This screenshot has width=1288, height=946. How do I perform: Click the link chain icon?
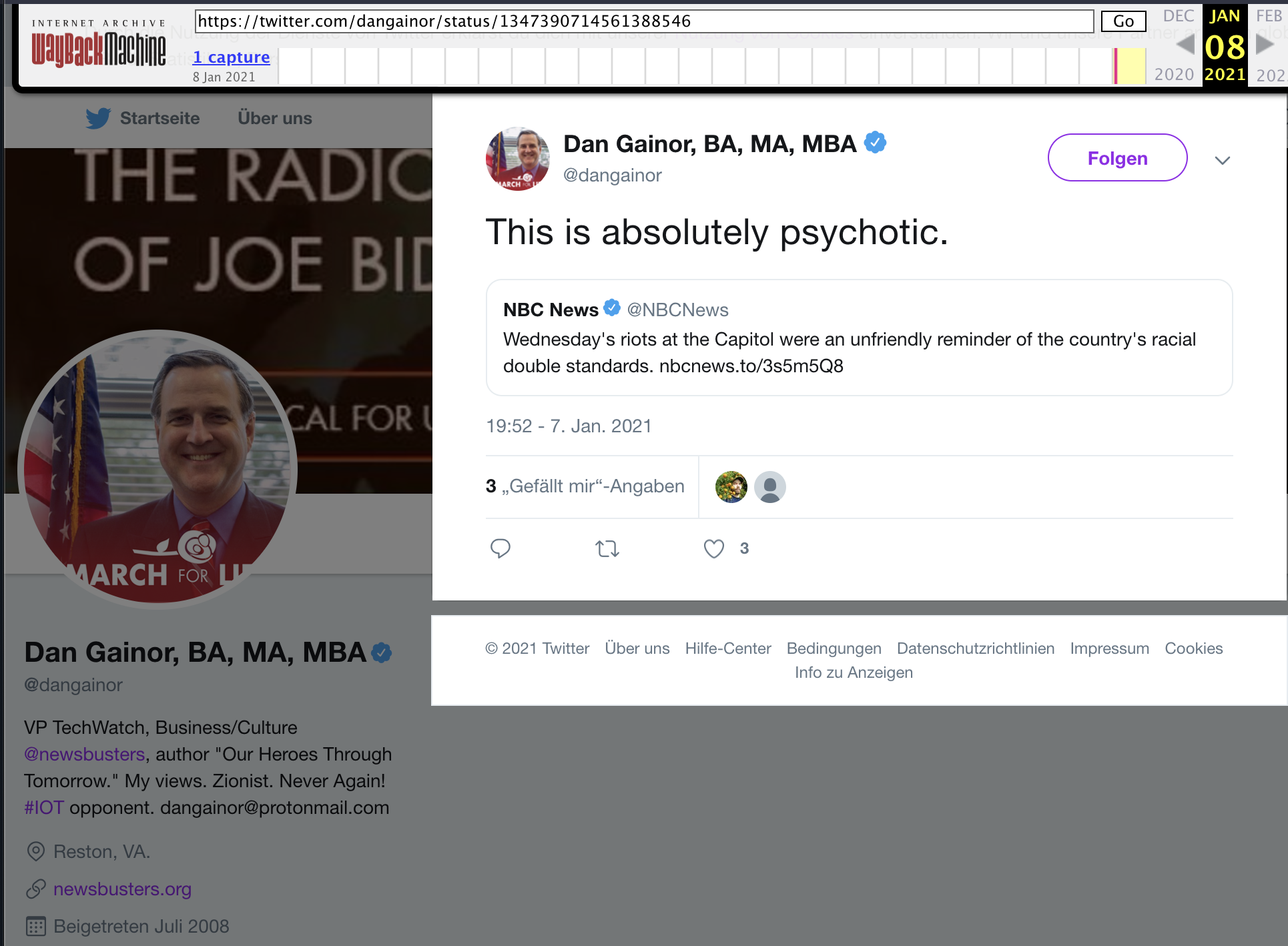[x=35, y=889]
